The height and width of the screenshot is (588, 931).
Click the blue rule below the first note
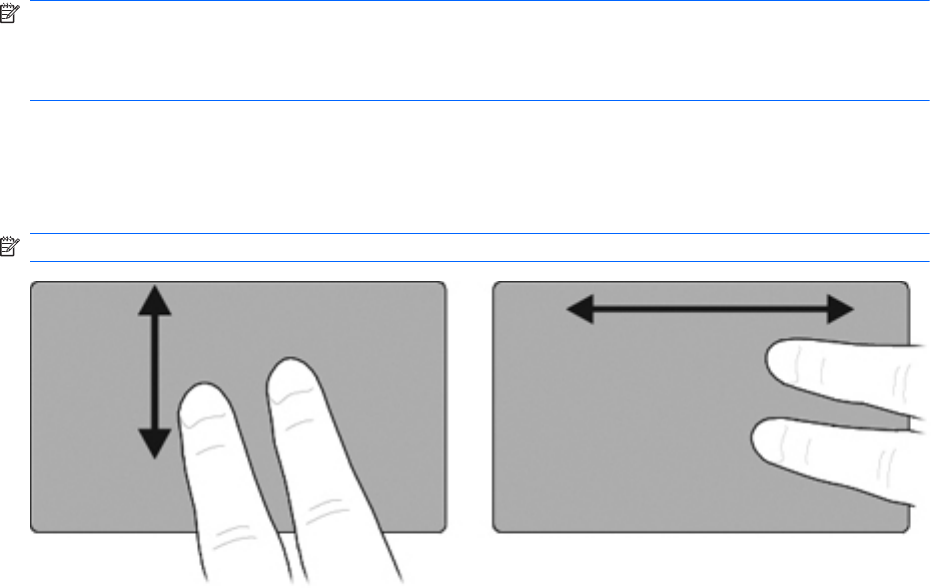(x=480, y=100)
